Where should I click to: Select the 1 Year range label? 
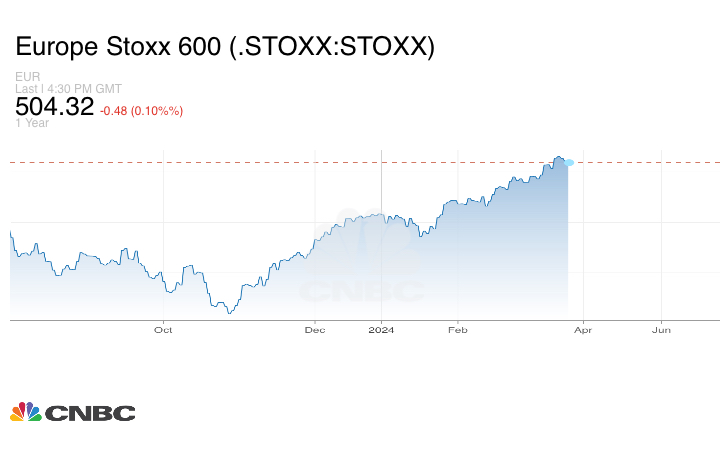(x=32, y=124)
